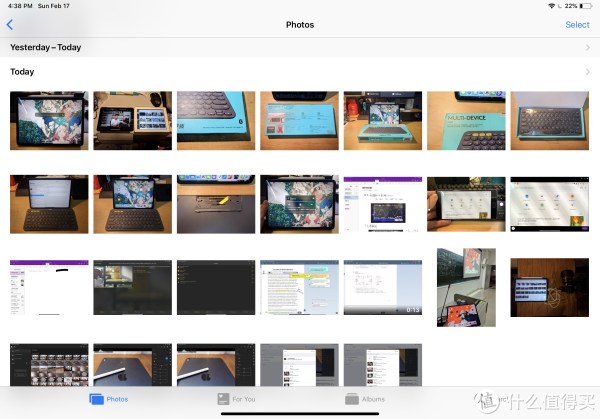The image size is (600, 419).
Task: Open the first photo in Today section
Action: coord(49,120)
